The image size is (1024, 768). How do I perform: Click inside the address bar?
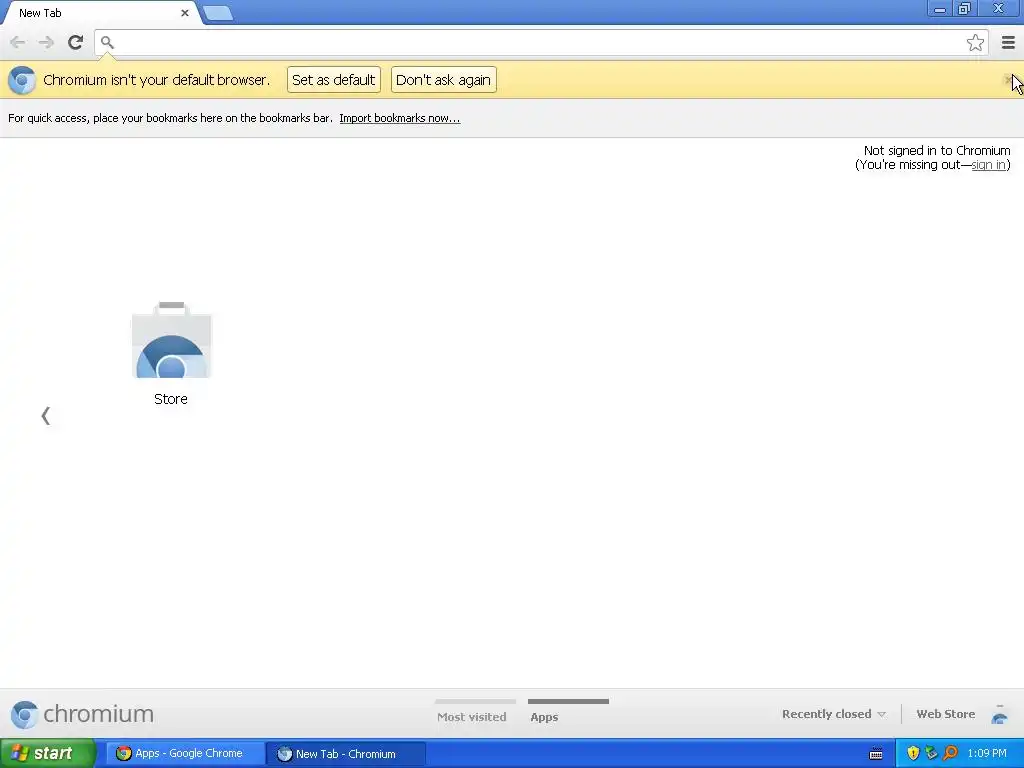pos(541,42)
